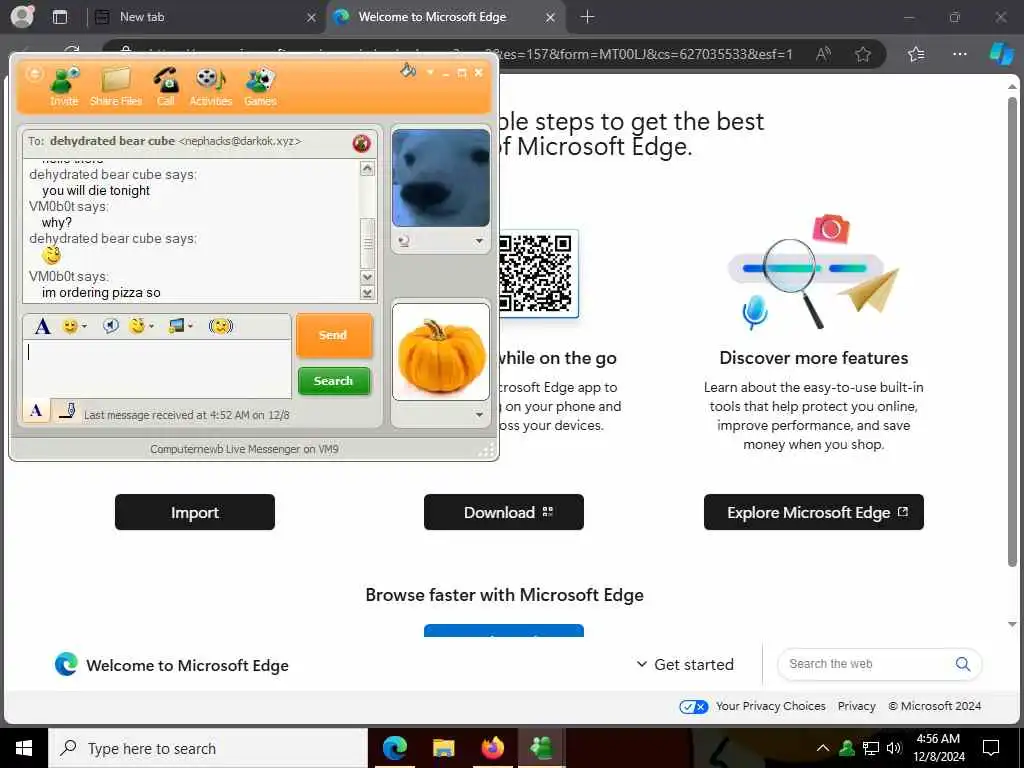Open the menu arrow beside paint bucket

(430, 72)
